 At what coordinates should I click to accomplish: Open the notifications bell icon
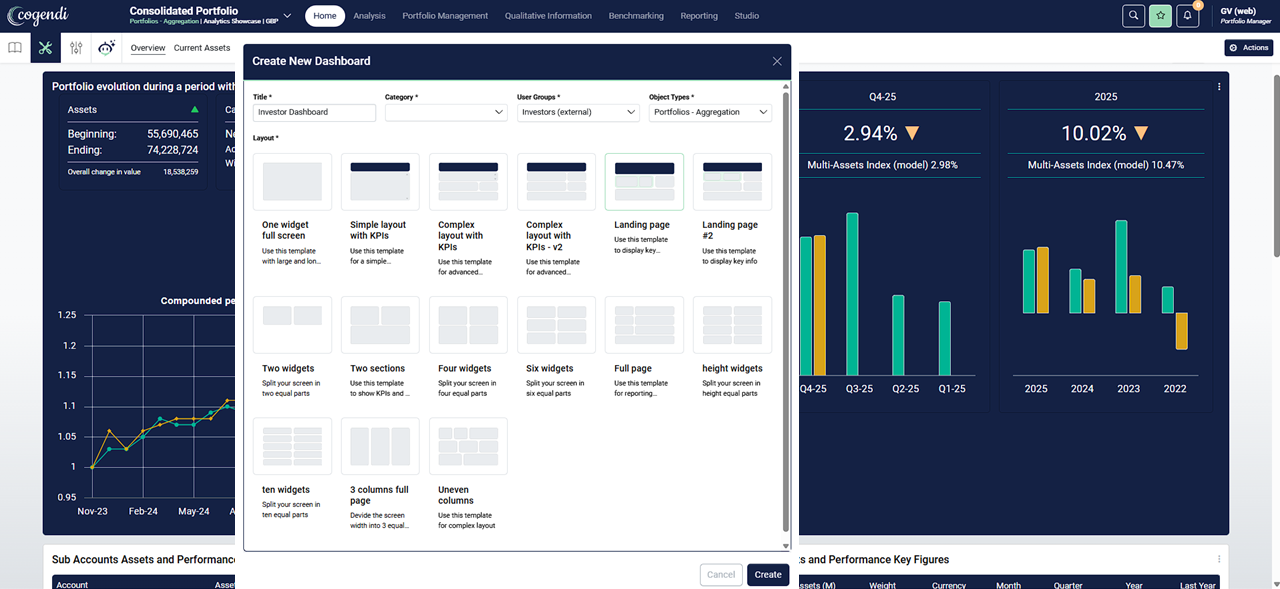(x=1187, y=16)
